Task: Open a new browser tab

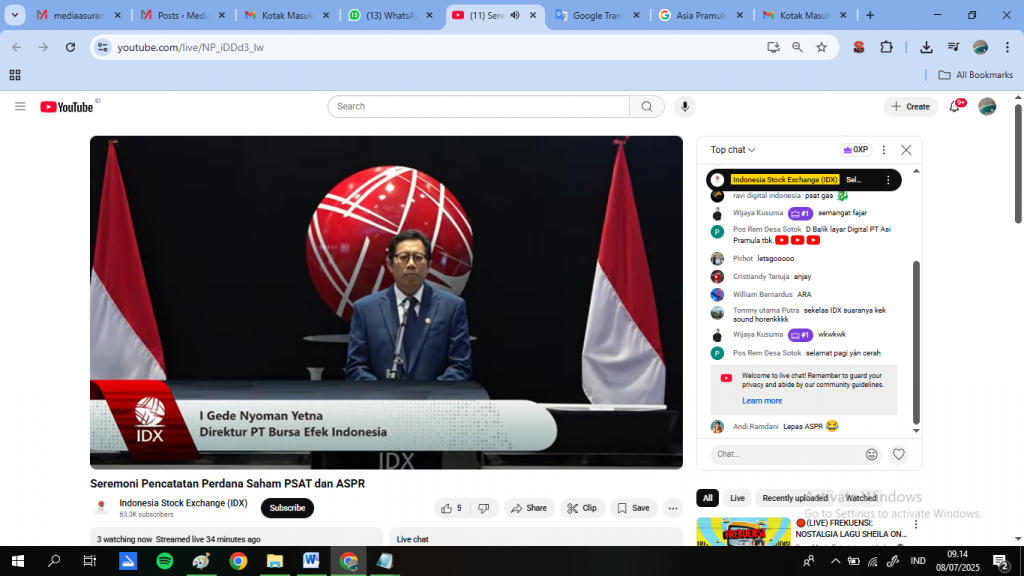Action: click(870, 15)
